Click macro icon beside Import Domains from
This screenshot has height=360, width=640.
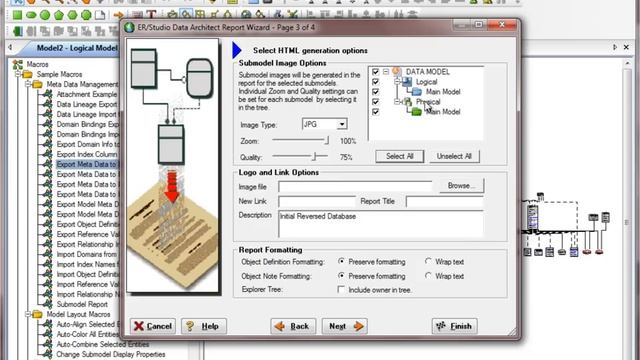click(48, 254)
